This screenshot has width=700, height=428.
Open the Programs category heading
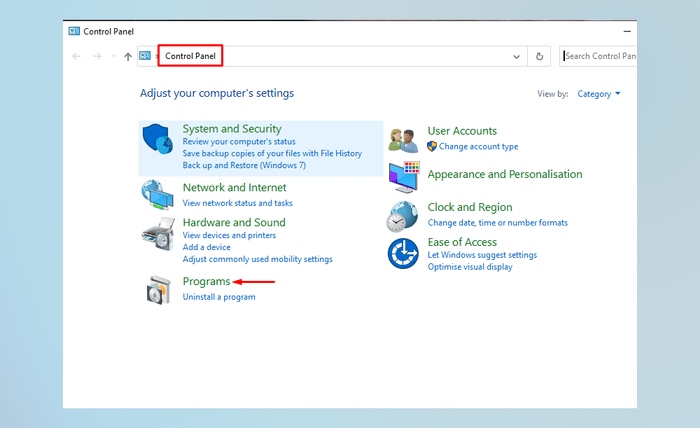(206, 282)
